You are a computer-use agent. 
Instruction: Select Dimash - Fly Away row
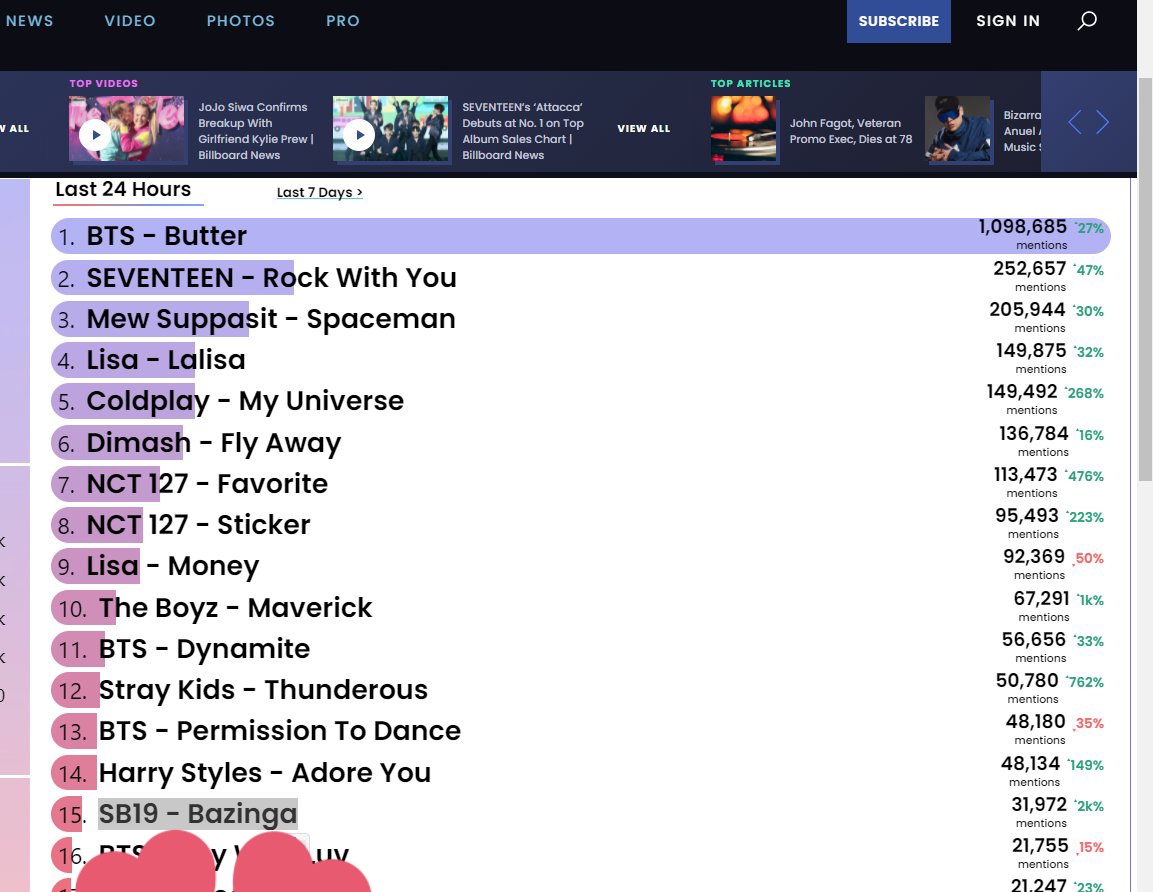point(581,443)
